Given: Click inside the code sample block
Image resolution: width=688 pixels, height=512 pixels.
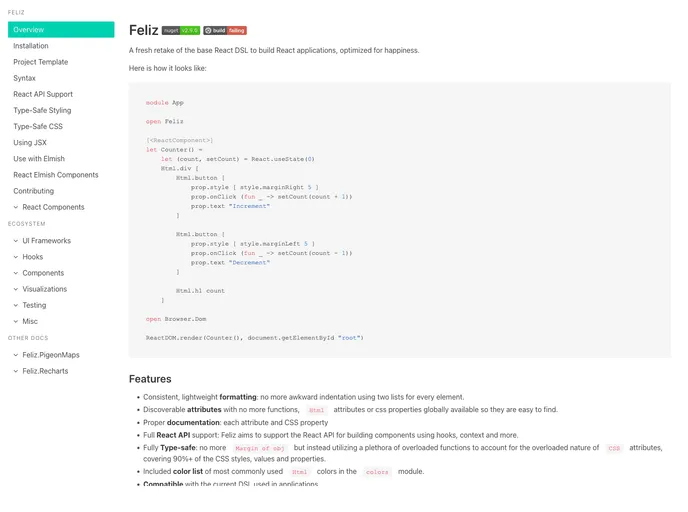Looking at the screenshot, I should click(400, 220).
